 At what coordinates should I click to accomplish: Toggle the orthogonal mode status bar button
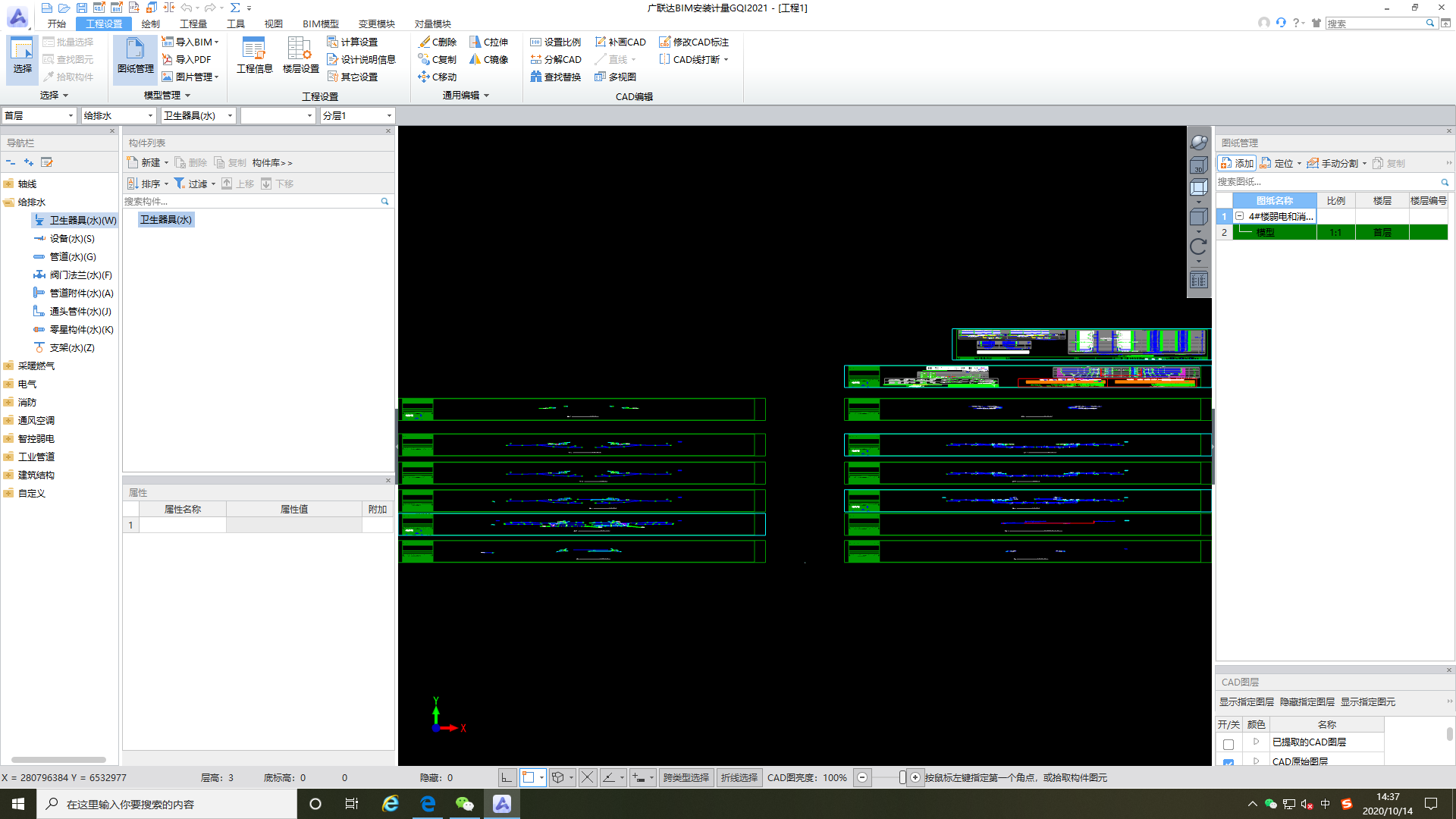click(x=507, y=777)
